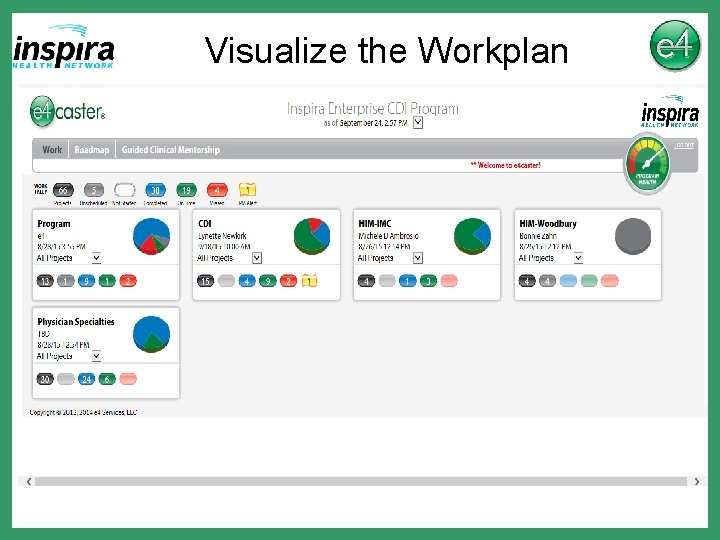The image size is (720, 540).
Task: Expand the September 24 date dropdown
Action: click(x=418, y=123)
